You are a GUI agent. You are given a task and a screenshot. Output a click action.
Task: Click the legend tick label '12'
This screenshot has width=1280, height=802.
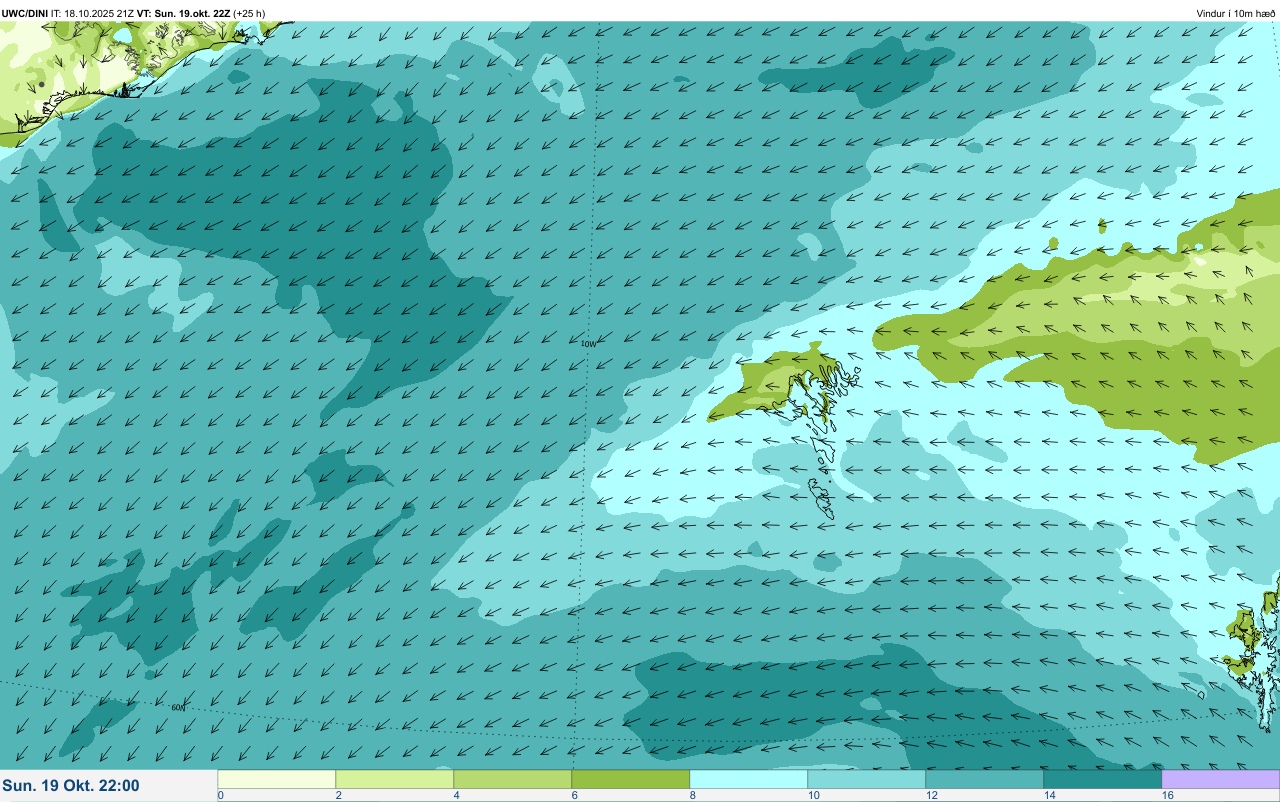click(x=932, y=795)
